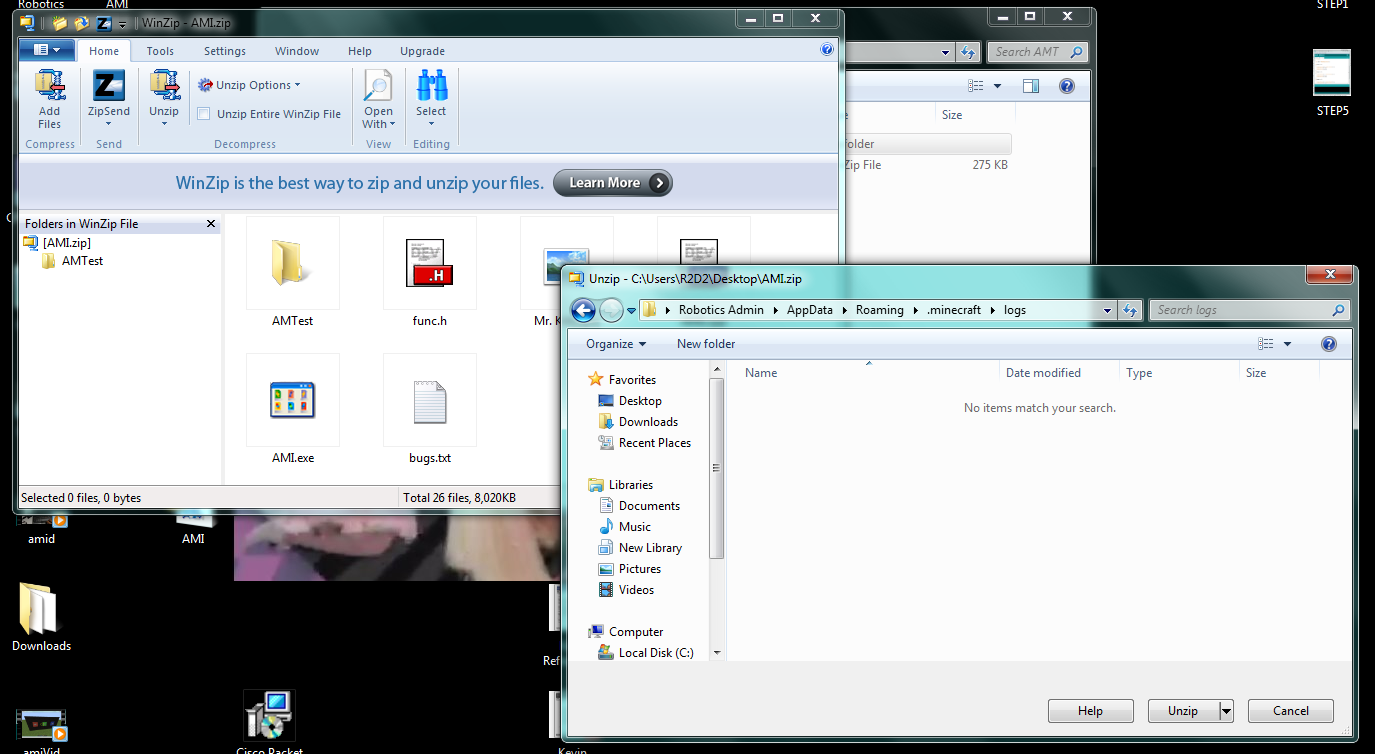1375x754 pixels.
Task: Open the Organize dropdown in Unzip dialog
Action: pyautogui.click(x=616, y=344)
